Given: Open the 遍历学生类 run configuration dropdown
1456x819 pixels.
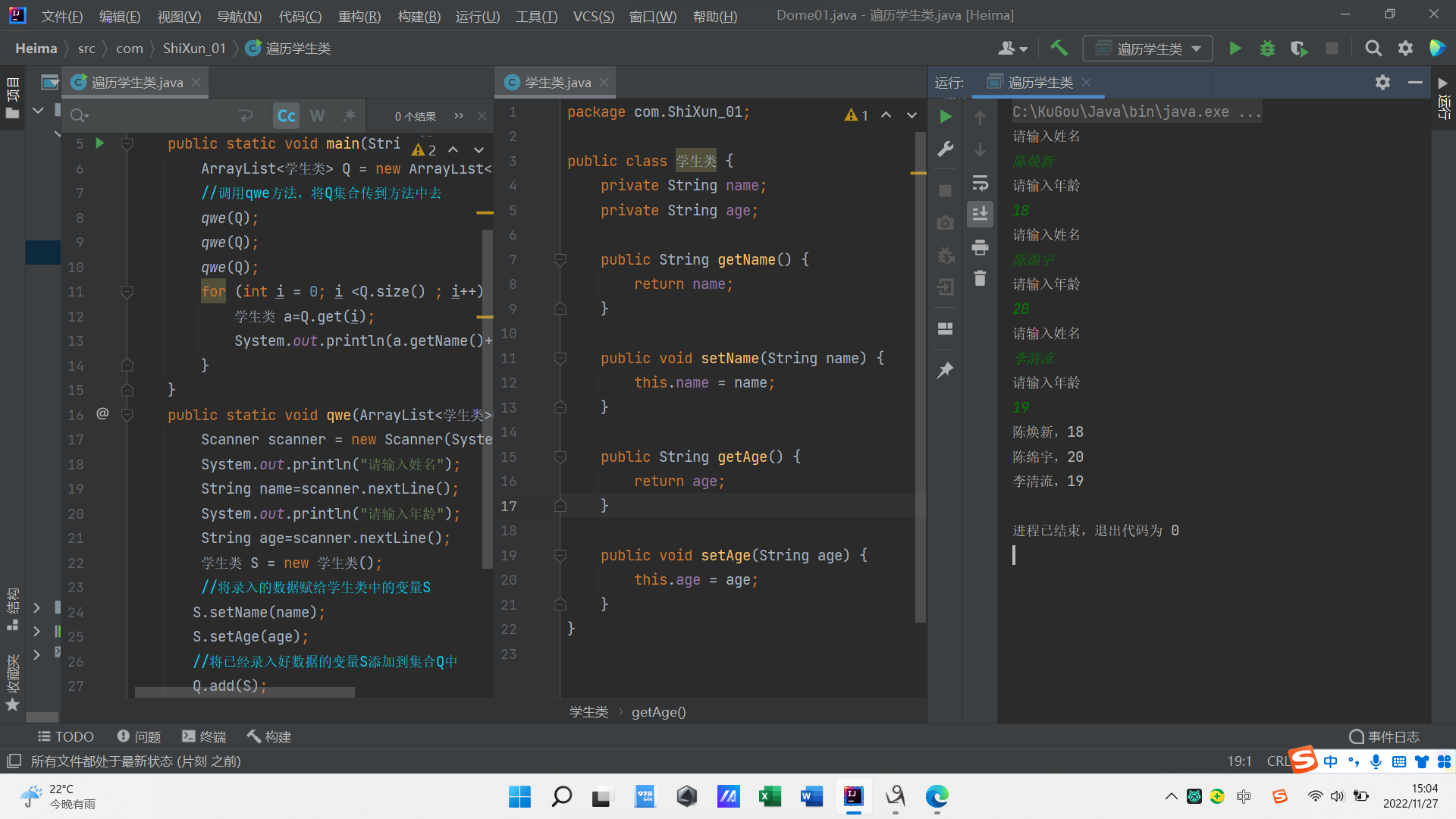Looking at the screenshot, I should click(x=1148, y=49).
